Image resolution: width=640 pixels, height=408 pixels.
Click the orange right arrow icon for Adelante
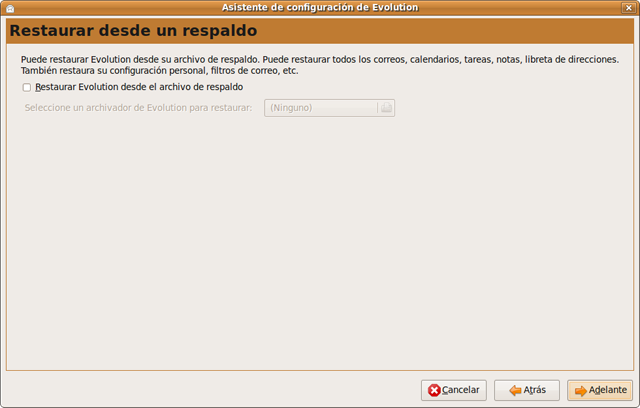580,390
